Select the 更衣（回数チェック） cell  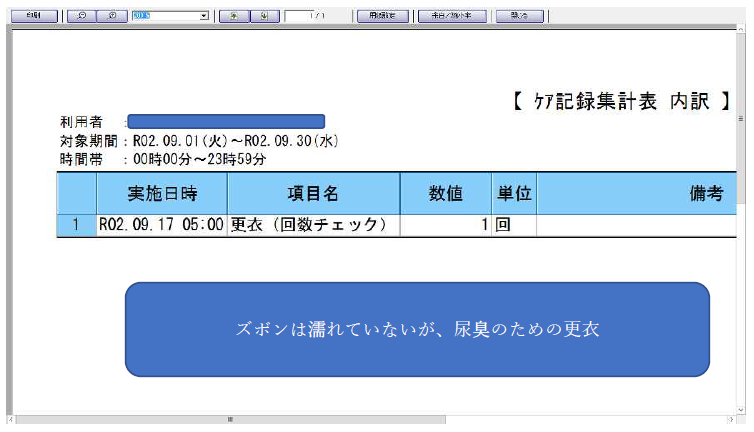click(x=313, y=225)
